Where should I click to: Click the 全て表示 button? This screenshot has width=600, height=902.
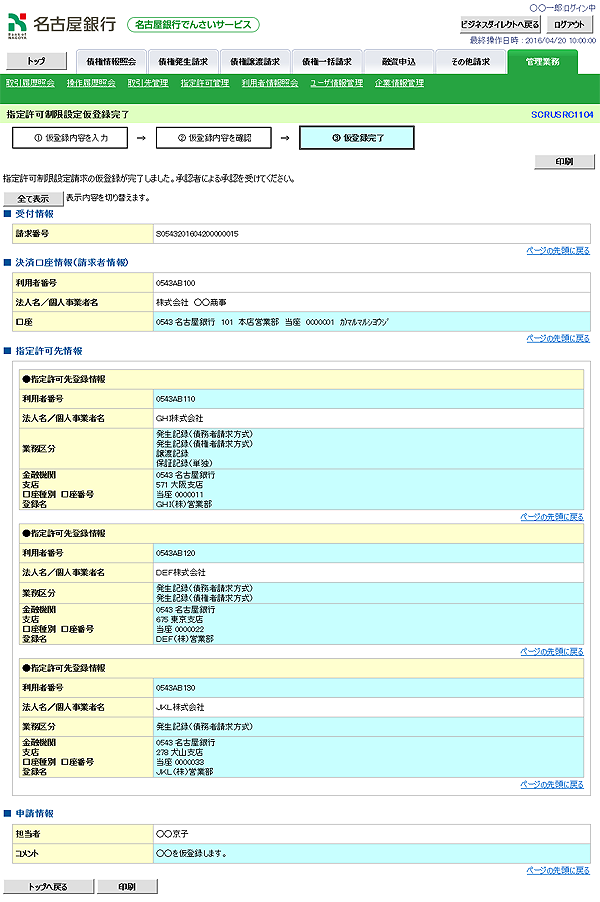pos(33,198)
